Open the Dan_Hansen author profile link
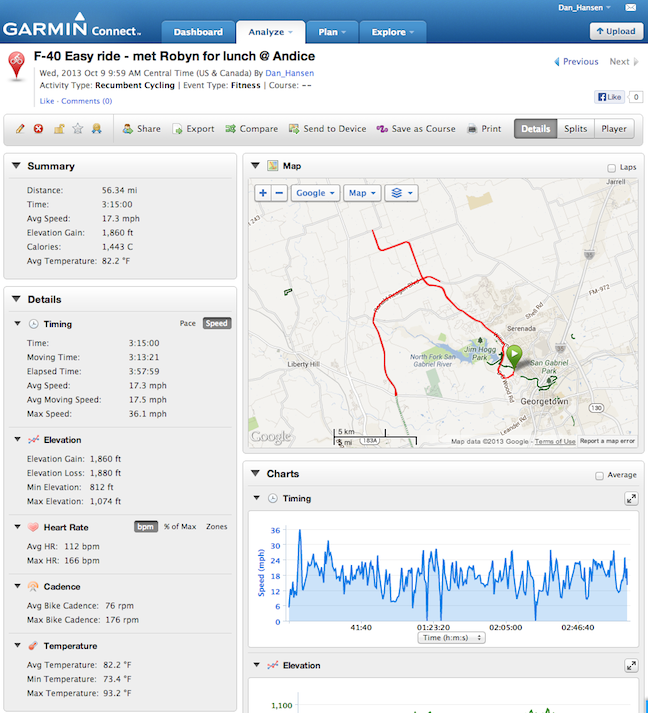 point(290,73)
